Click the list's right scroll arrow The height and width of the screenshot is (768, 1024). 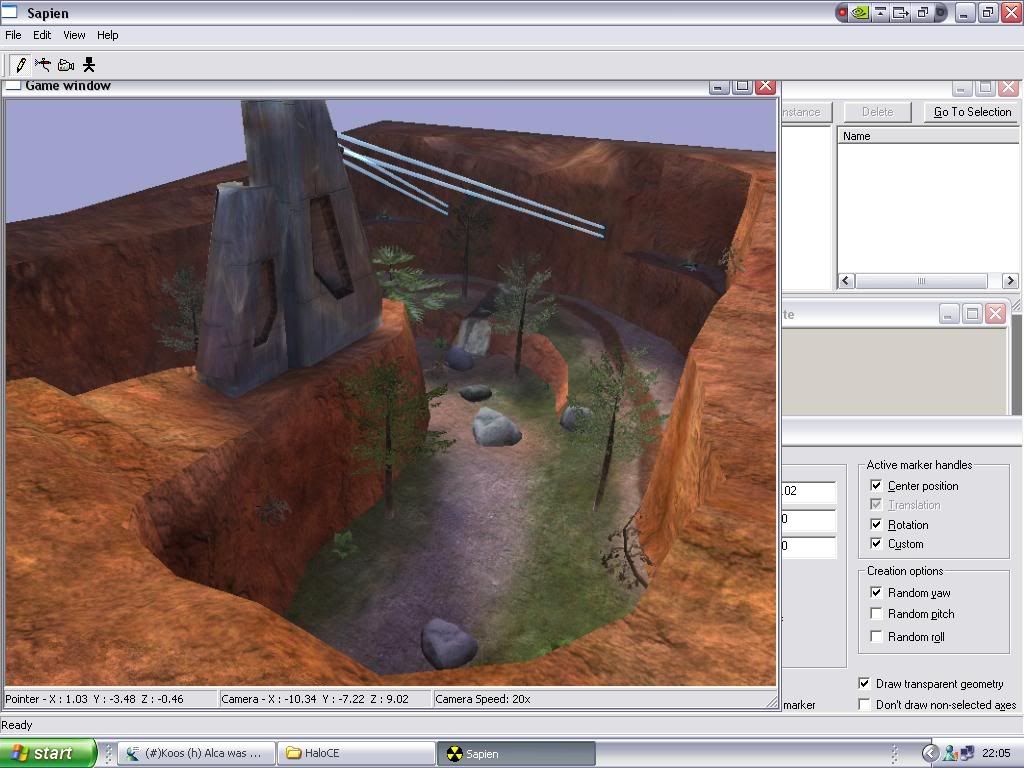point(1010,281)
